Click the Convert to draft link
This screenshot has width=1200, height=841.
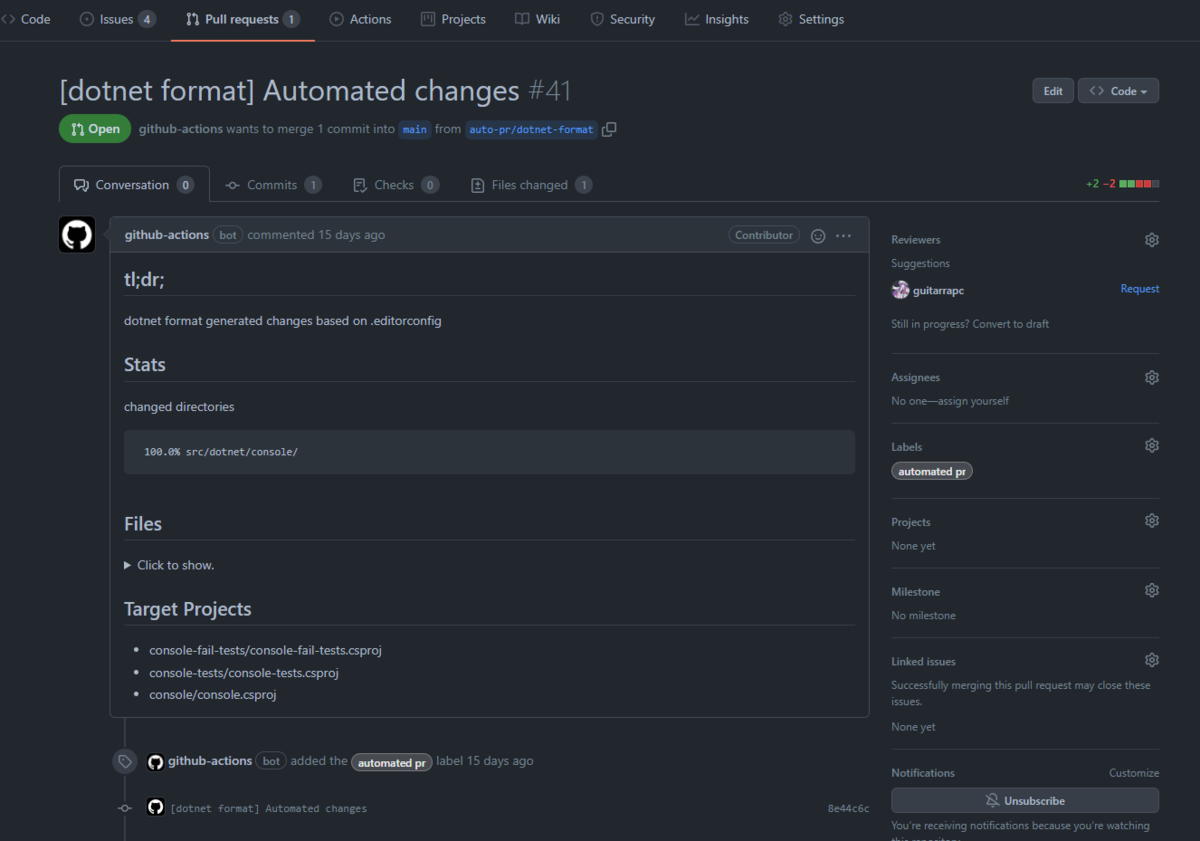tap(1009, 324)
